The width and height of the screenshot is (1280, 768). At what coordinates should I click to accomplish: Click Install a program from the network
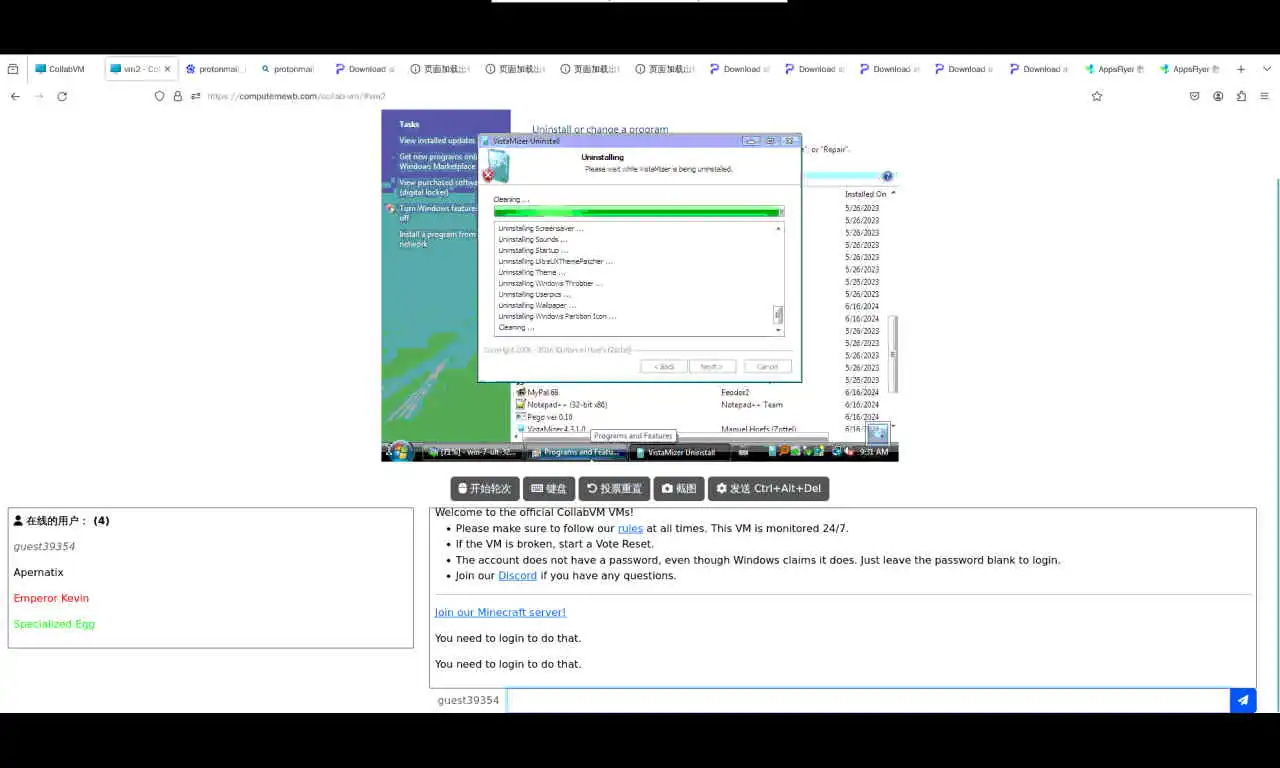tap(438, 239)
